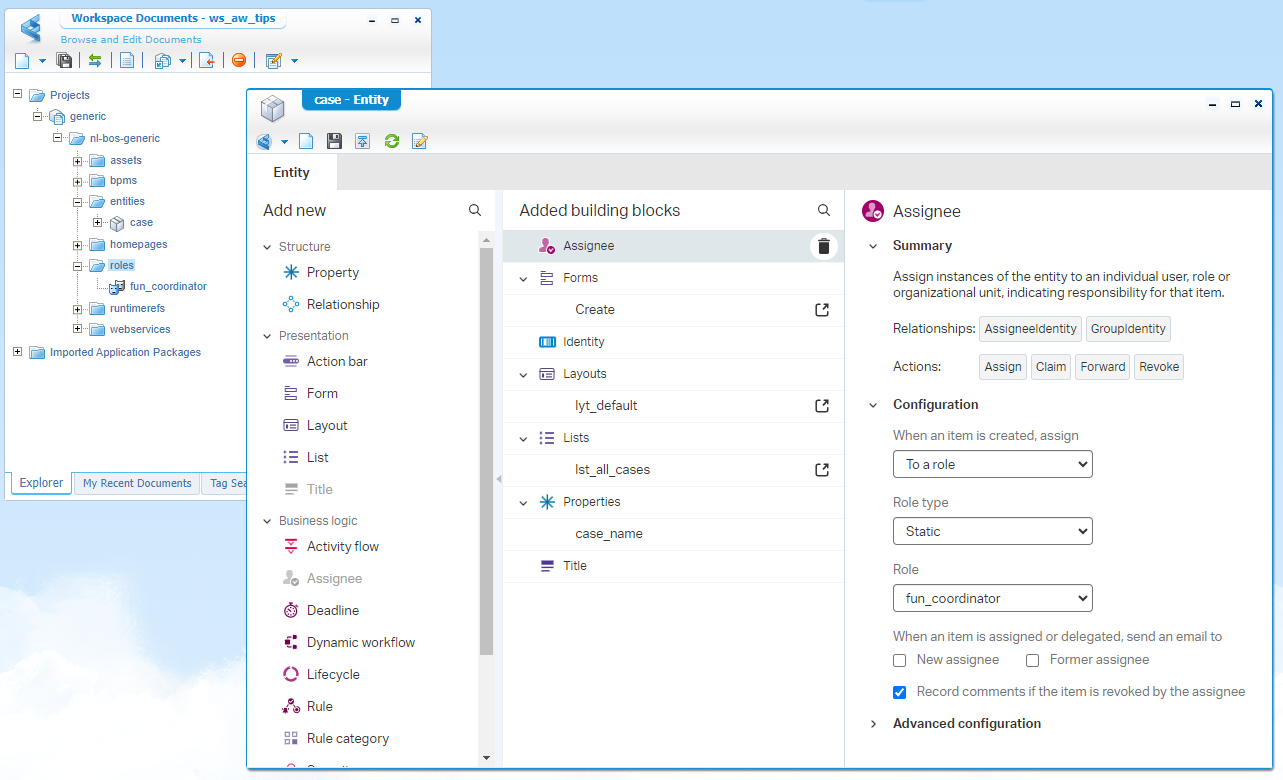Select the Entity tab
The width and height of the screenshot is (1283, 780).
(x=292, y=172)
